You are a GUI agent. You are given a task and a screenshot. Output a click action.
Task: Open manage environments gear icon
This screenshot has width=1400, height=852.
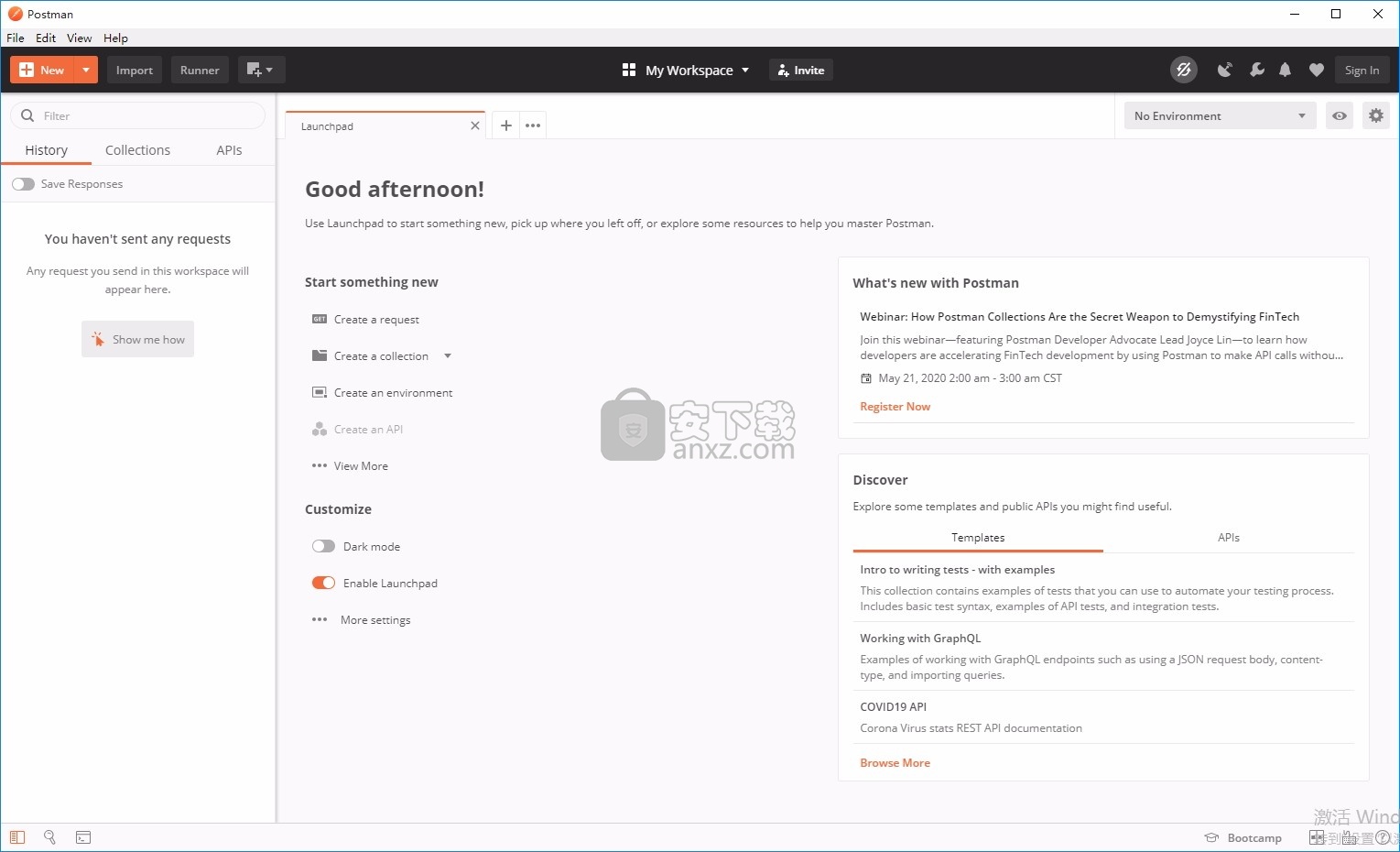pos(1375,115)
